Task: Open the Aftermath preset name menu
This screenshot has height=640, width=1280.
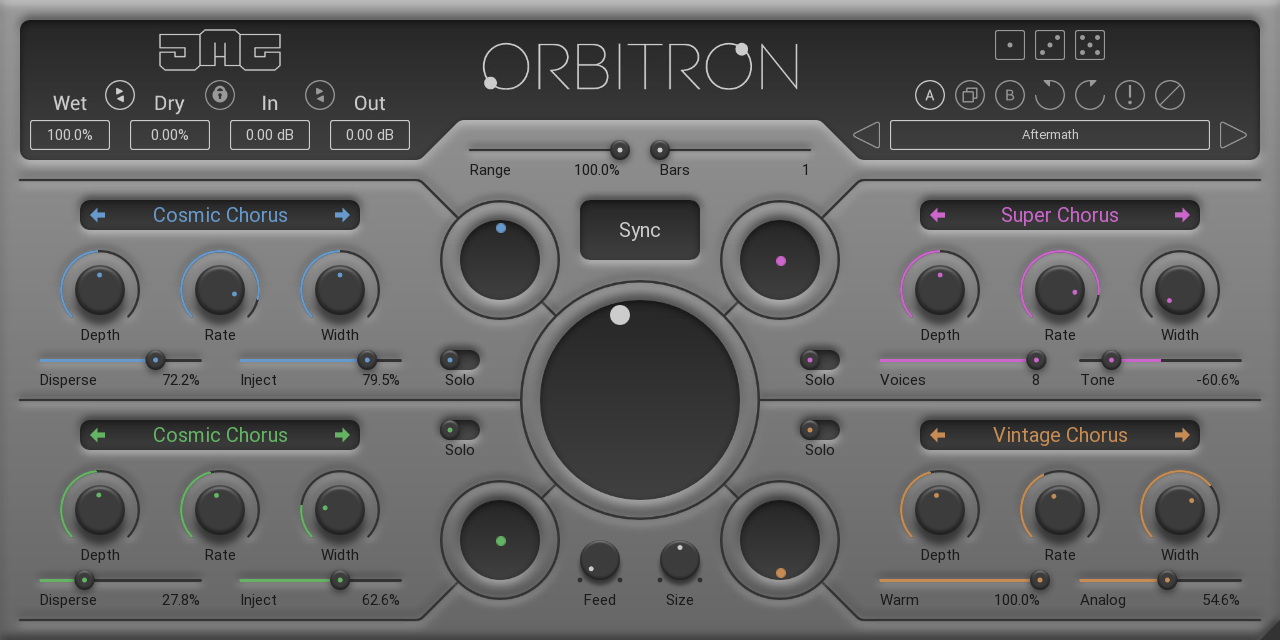Action: pos(1049,135)
